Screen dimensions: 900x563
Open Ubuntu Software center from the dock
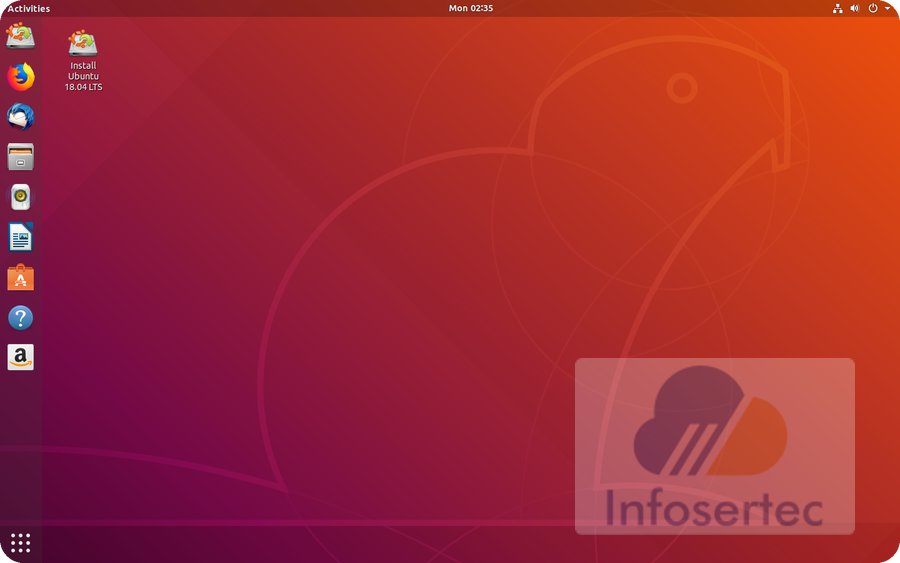pos(20,278)
